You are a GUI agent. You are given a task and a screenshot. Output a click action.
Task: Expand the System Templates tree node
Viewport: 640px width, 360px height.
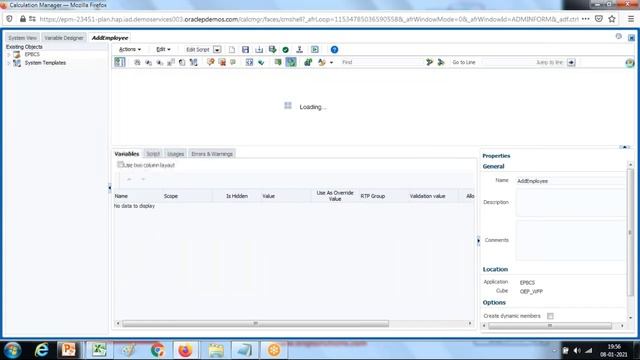9,63
